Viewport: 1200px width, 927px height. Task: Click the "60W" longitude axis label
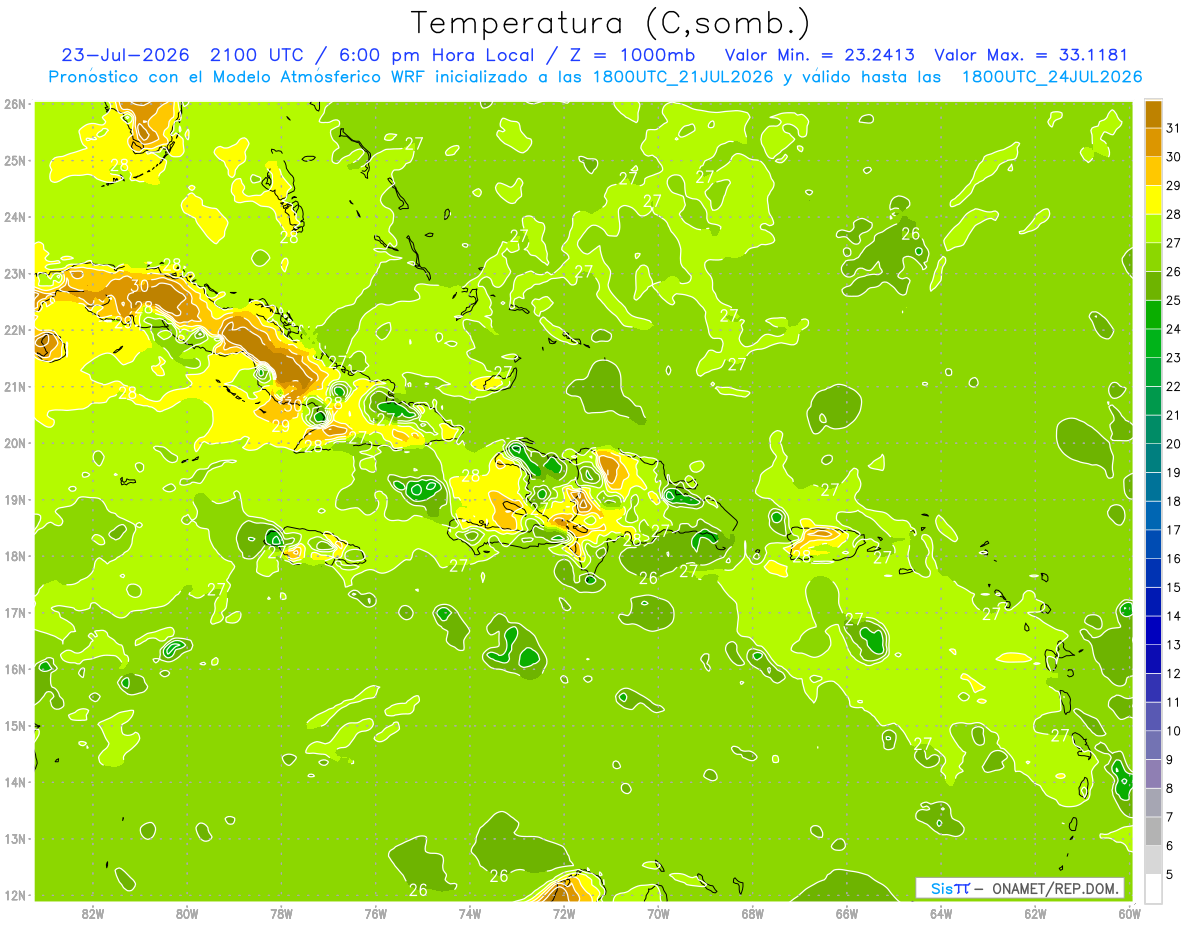pyautogui.click(x=1129, y=913)
